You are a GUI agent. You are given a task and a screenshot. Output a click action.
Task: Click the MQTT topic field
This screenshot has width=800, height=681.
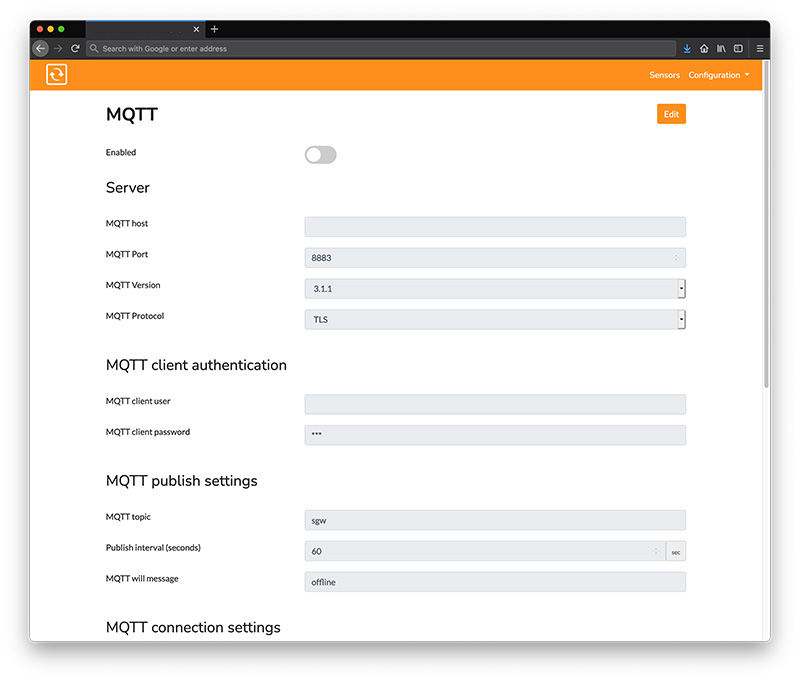coord(495,520)
